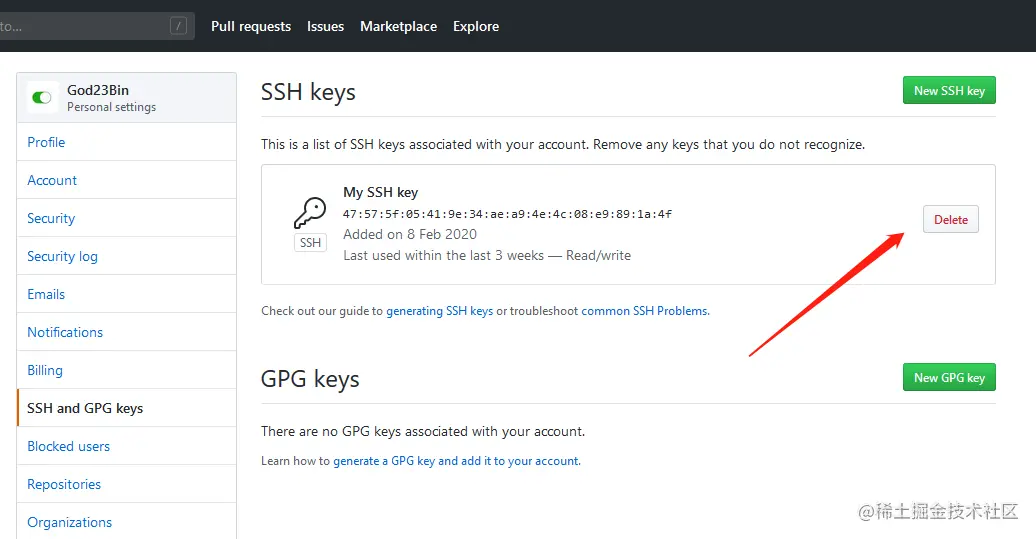Click the search slash shortcut icon
1036x539 pixels.
coord(178,26)
